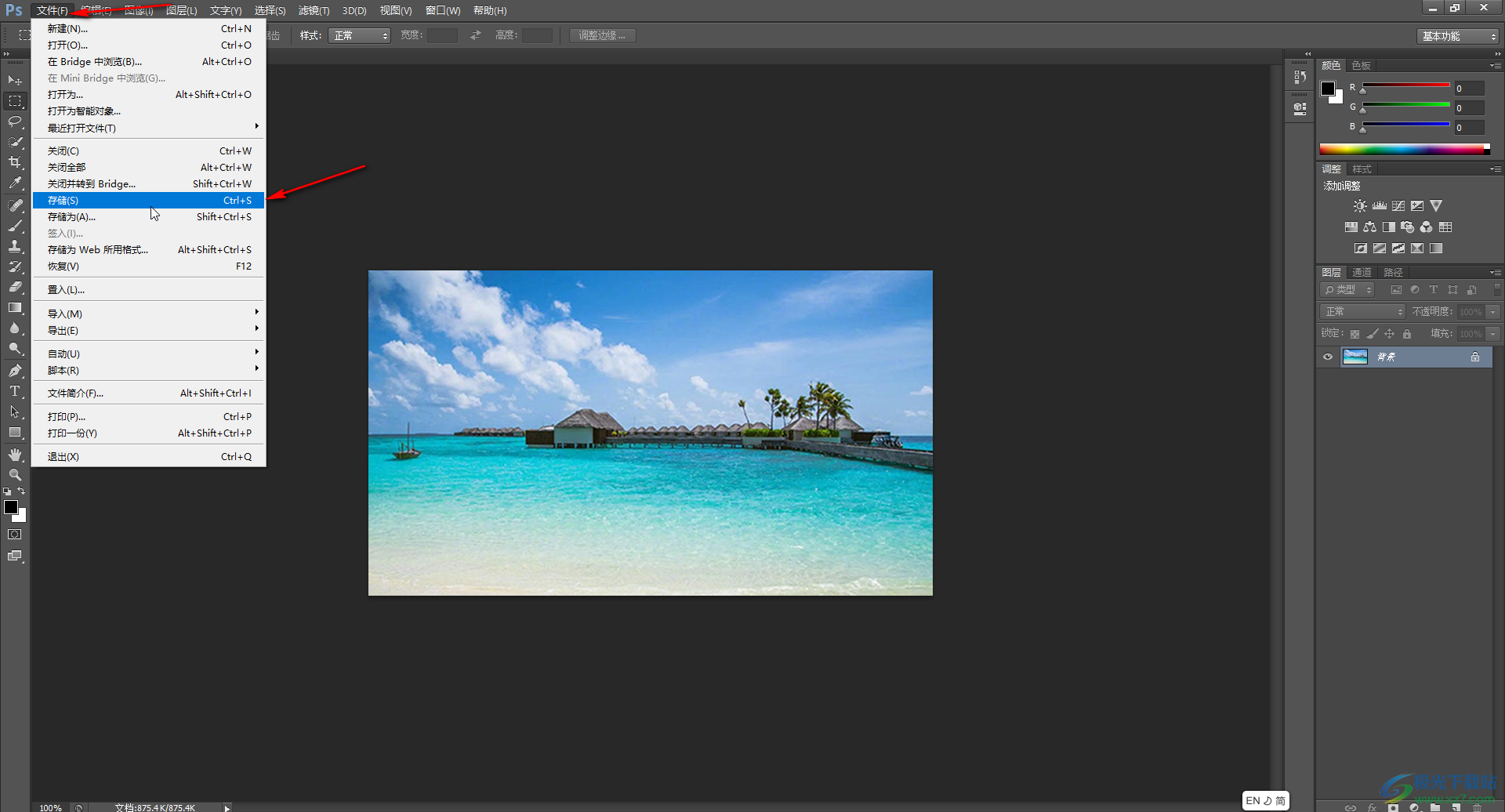
Task: Switch to the 通道 channels tab
Action: [1362, 273]
